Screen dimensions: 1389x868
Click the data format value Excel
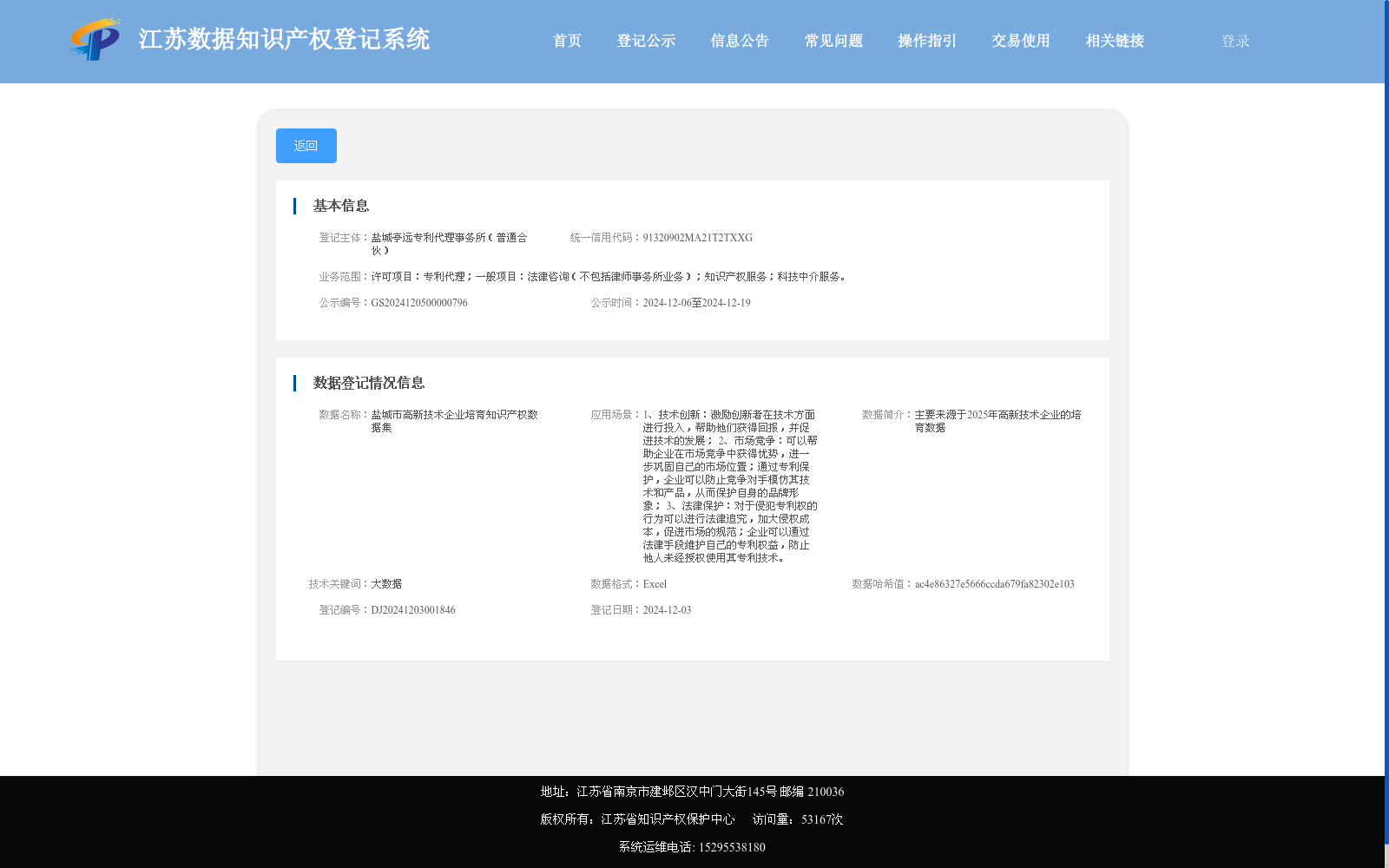(x=655, y=584)
